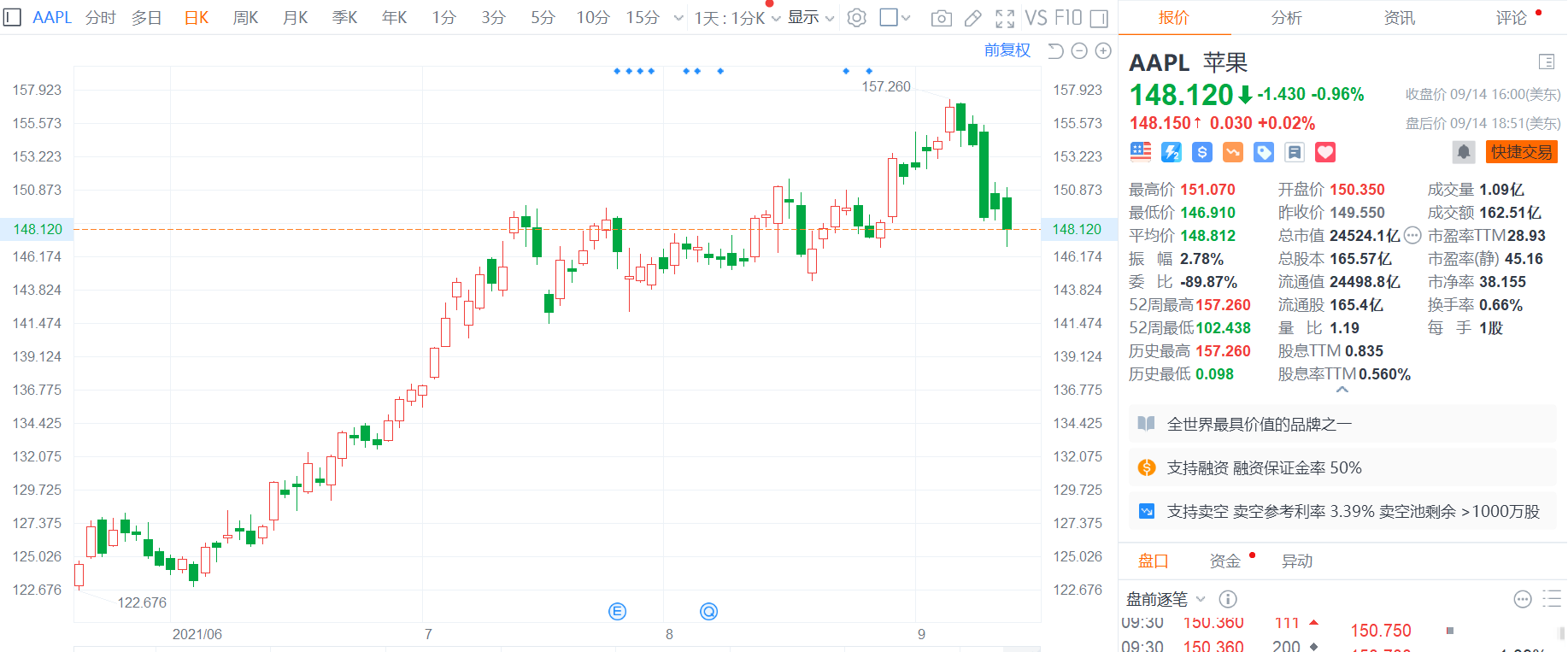Screen dimensions: 1568x652
Task: Click the earnings E marker on chart
Action: point(617,611)
